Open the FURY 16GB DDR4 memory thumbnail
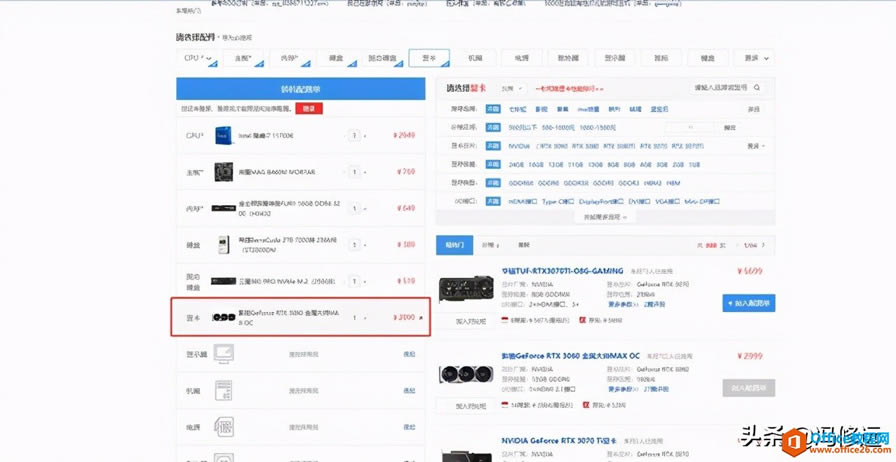 tap(223, 208)
